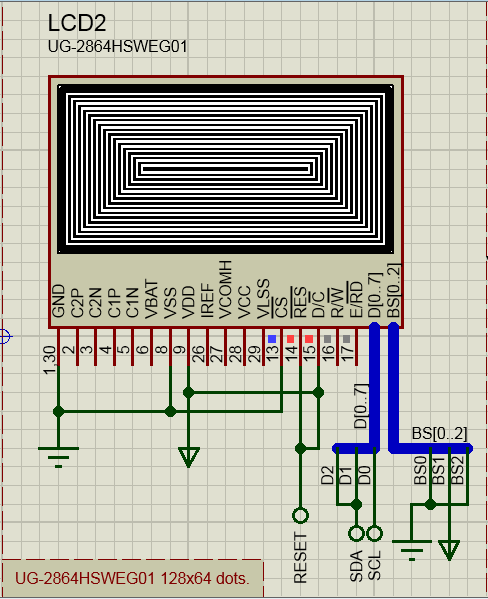Click the C1N pin name
Viewport: 488px width, 599px height.
[x=132, y=302]
